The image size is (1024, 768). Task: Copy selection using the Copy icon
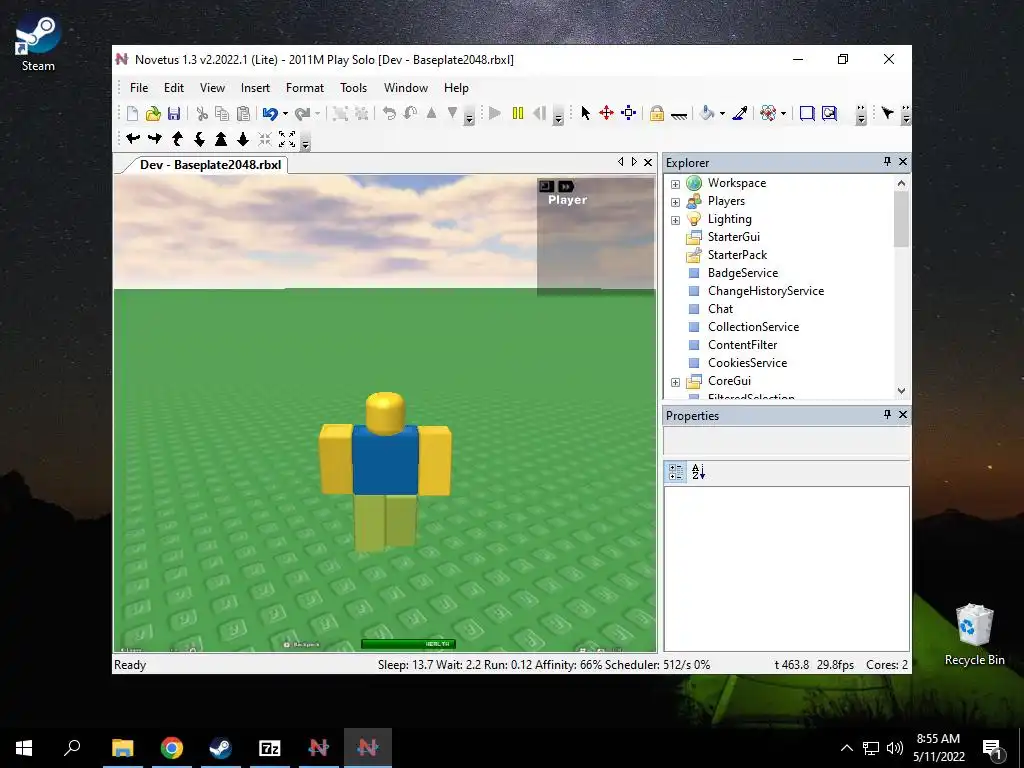click(x=223, y=114)
